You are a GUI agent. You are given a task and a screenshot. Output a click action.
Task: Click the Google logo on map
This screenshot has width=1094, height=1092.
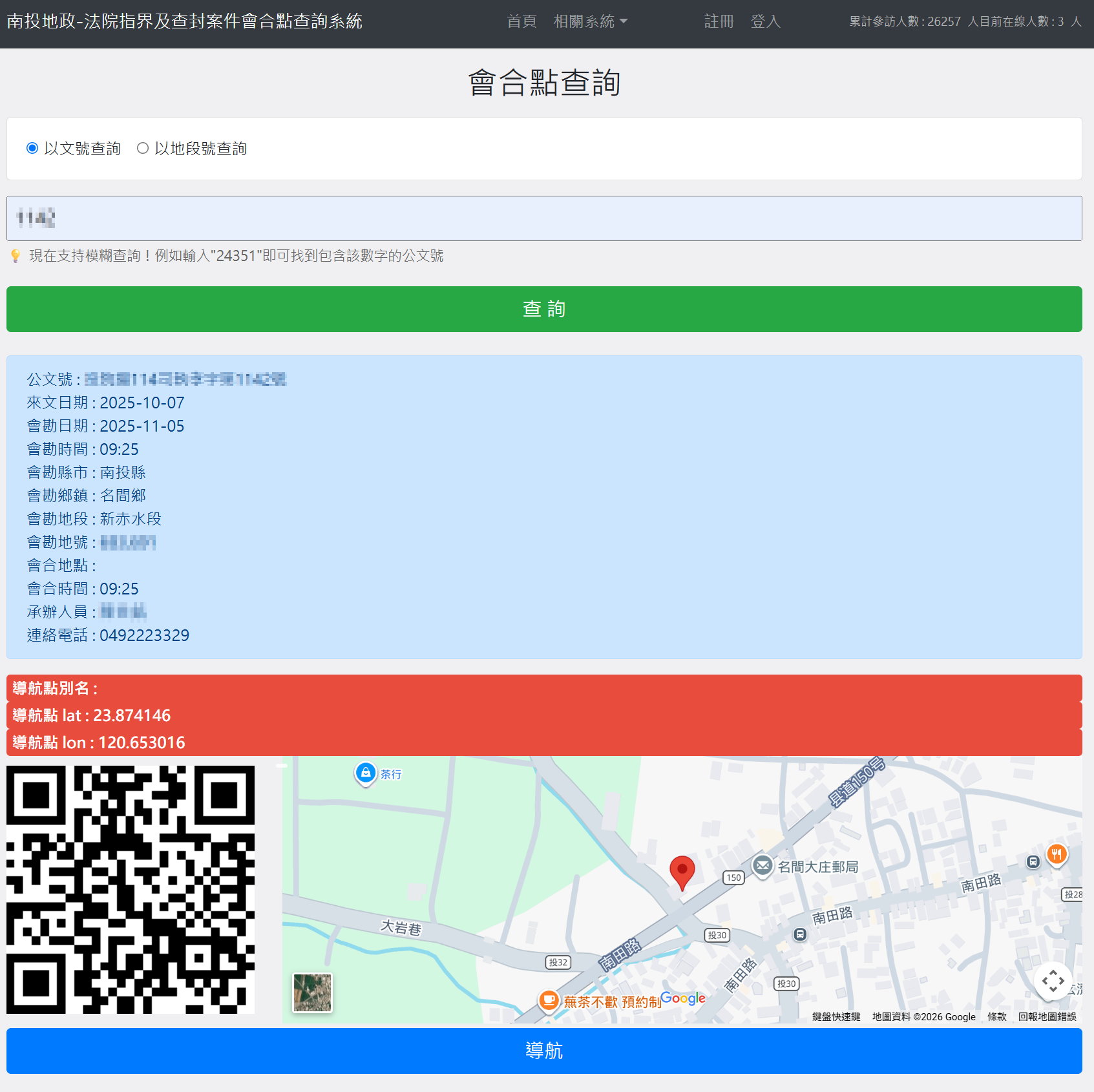tap(683, 998)
